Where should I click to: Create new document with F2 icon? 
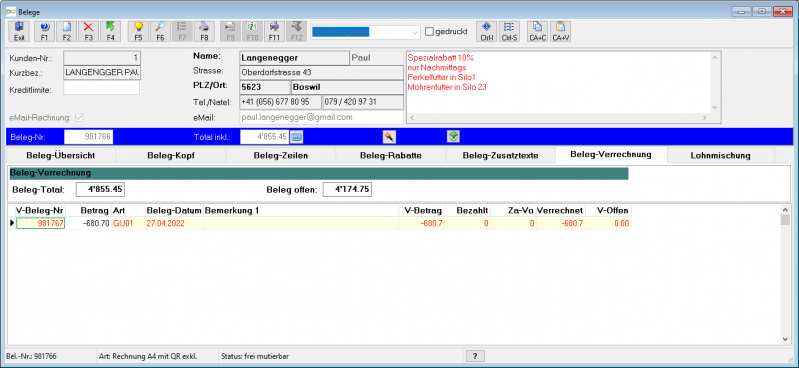coord(66,31)
